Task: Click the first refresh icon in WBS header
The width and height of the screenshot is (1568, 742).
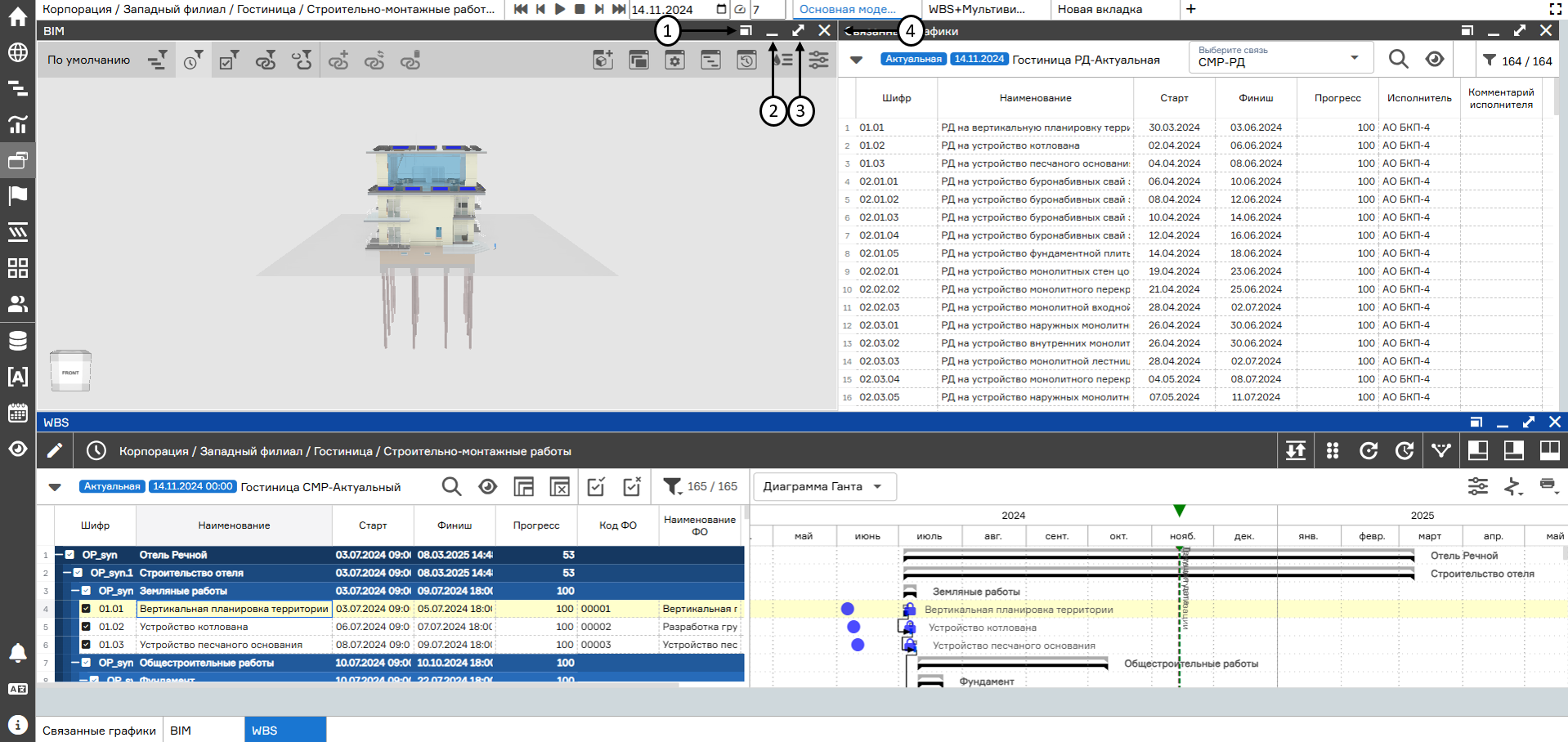Action: point(1369,450)
